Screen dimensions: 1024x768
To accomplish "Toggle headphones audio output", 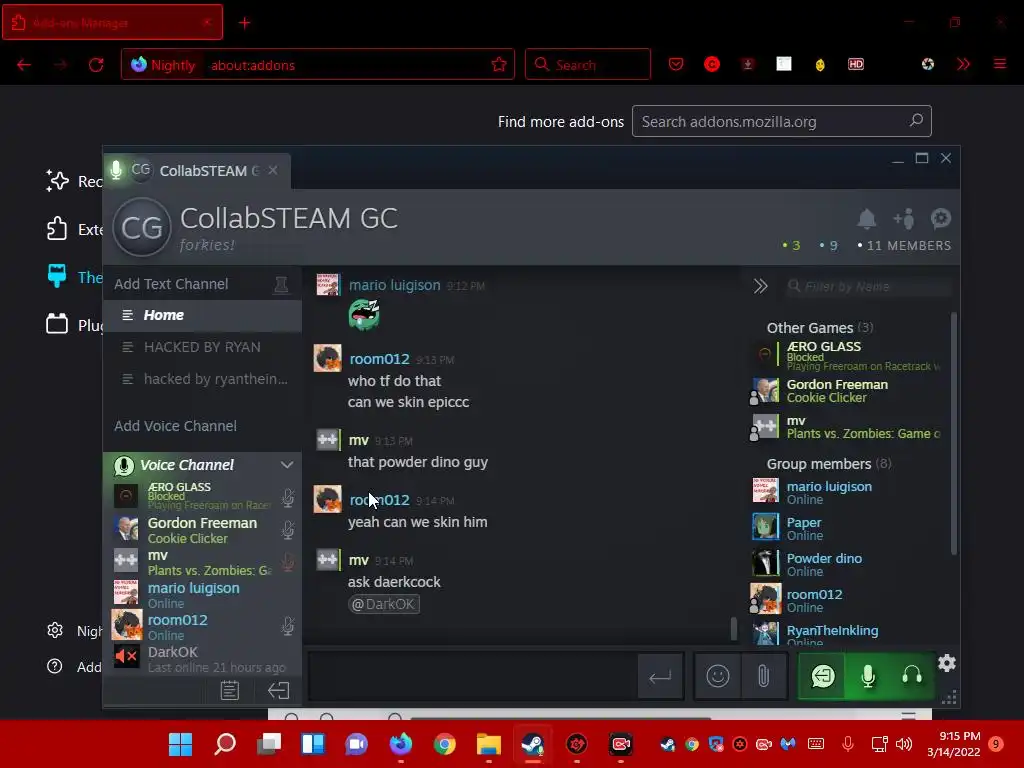I will click(912, 676).
